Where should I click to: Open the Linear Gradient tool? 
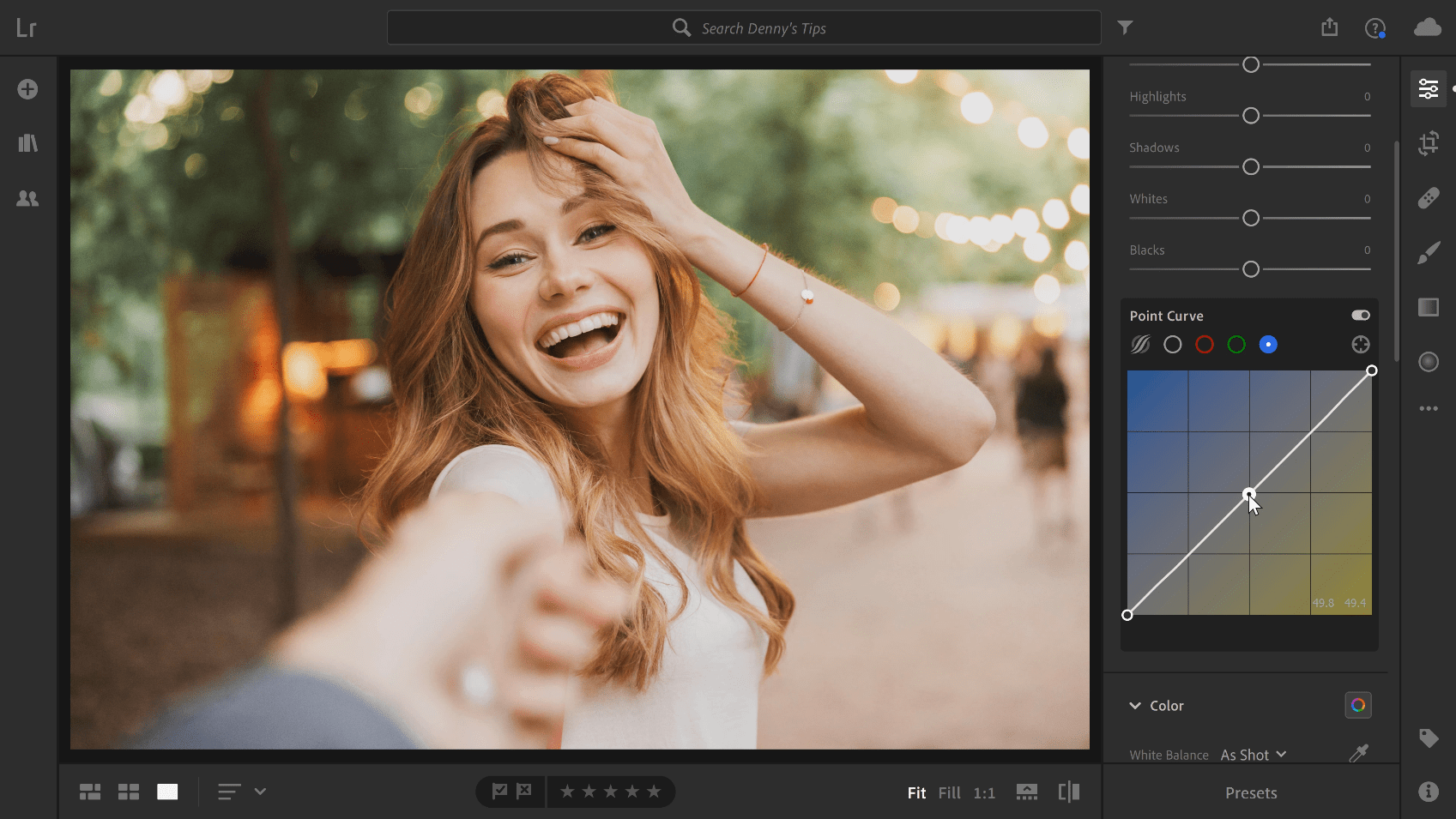[x=1429, y=307]
